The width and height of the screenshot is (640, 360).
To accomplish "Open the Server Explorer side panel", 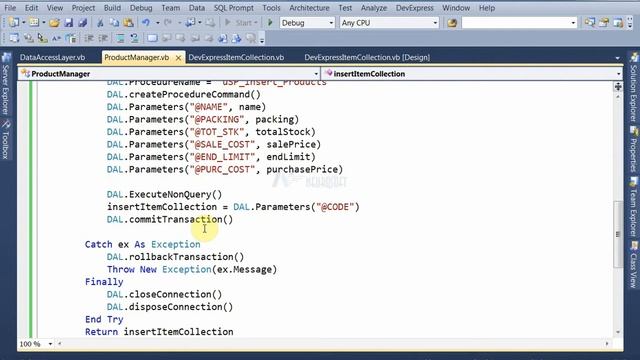I will (x=6, y=84).
